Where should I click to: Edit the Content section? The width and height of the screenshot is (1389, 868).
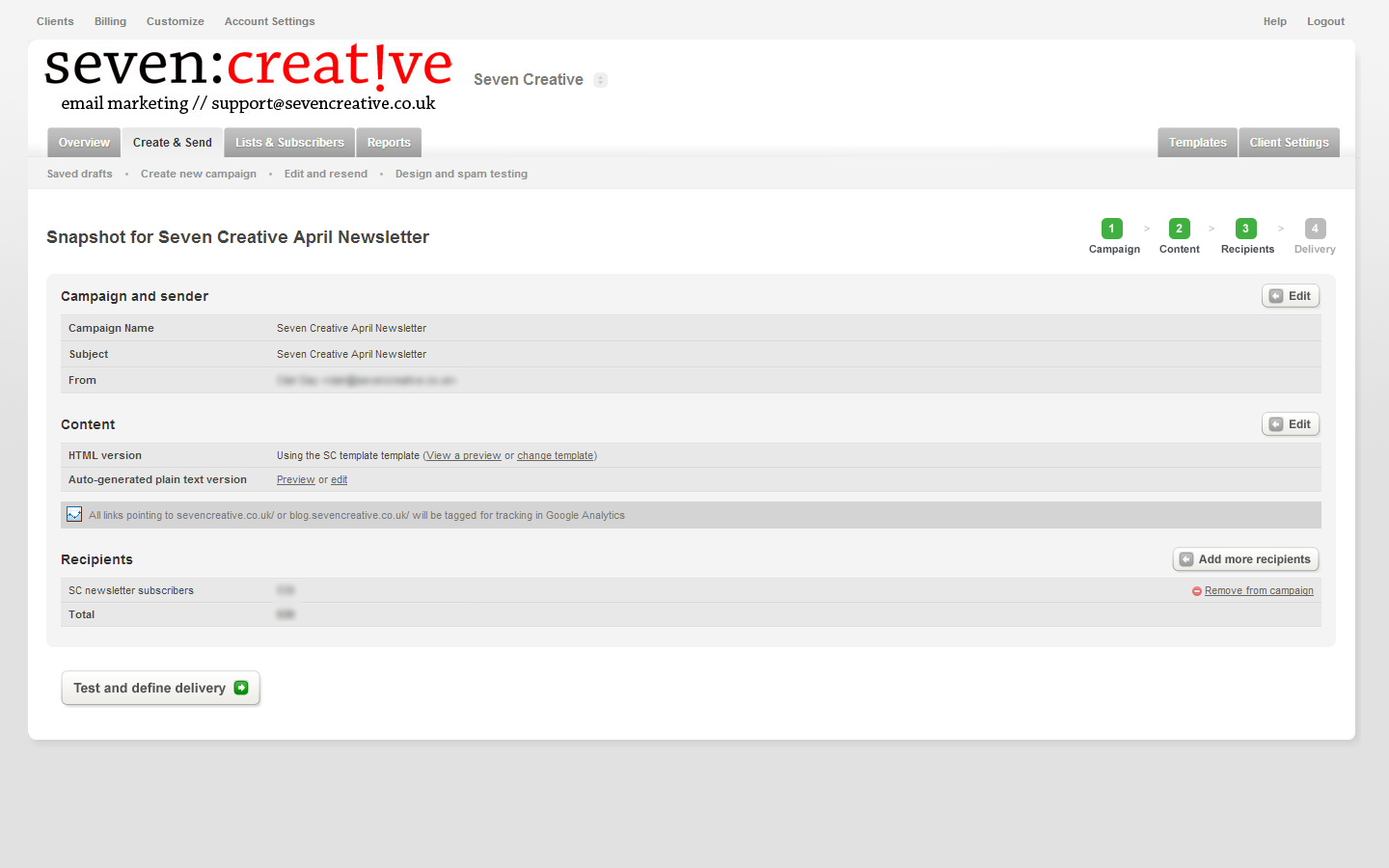click(x=1290, y=424)
